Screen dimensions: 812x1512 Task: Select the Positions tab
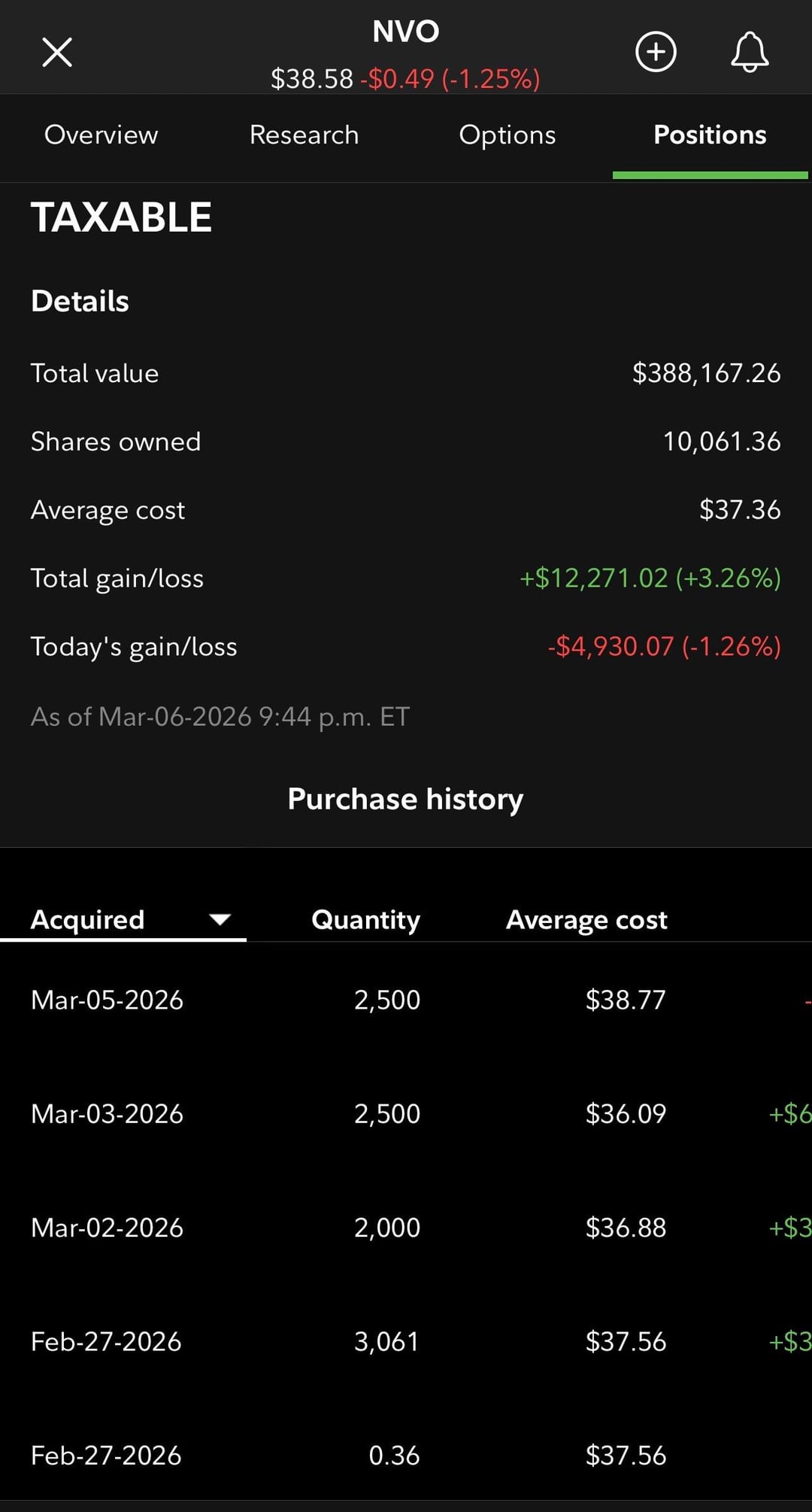click(x=710, y=135)
